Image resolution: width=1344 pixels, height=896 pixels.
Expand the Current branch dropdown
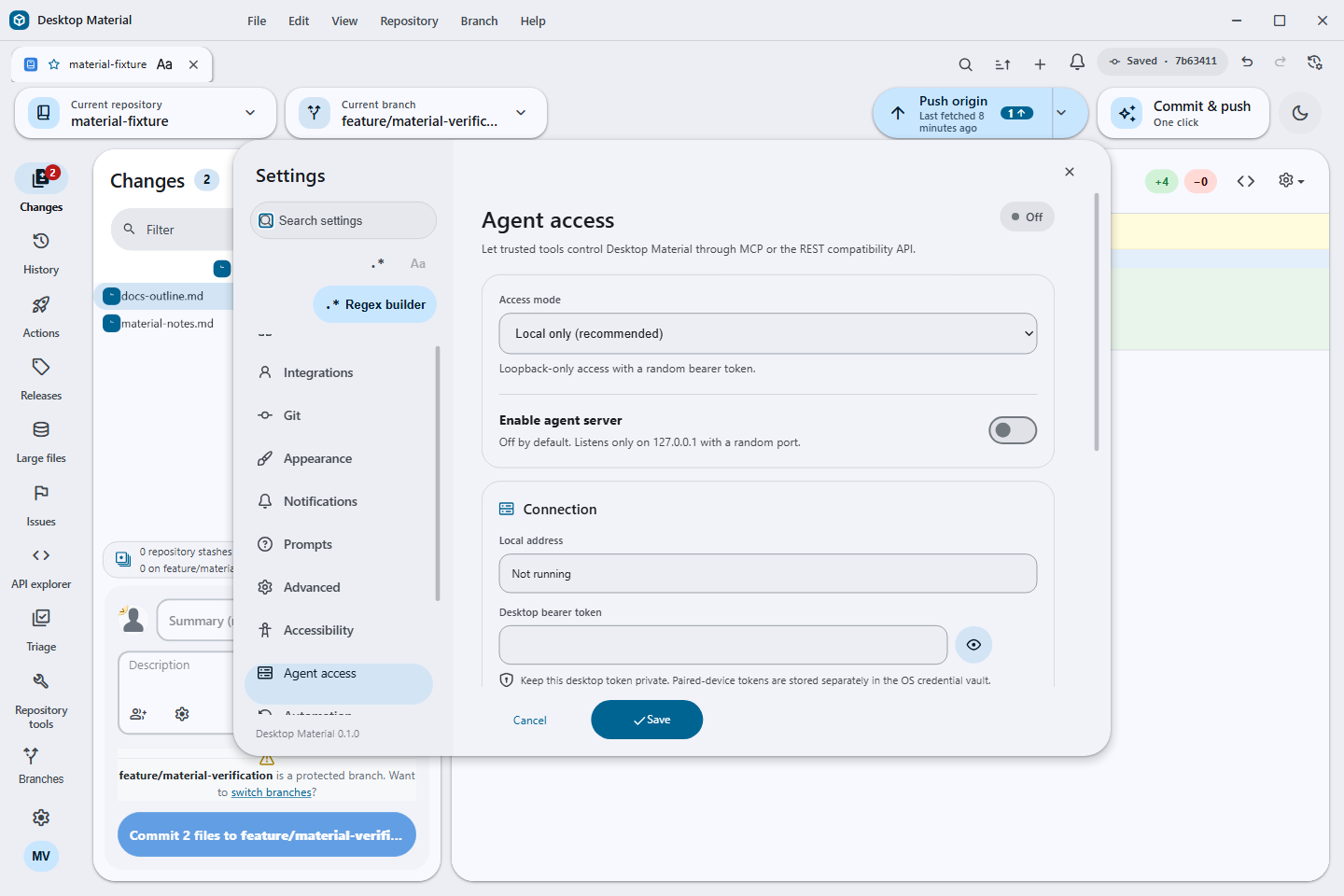pyautogui.click(x=416, y=113)
